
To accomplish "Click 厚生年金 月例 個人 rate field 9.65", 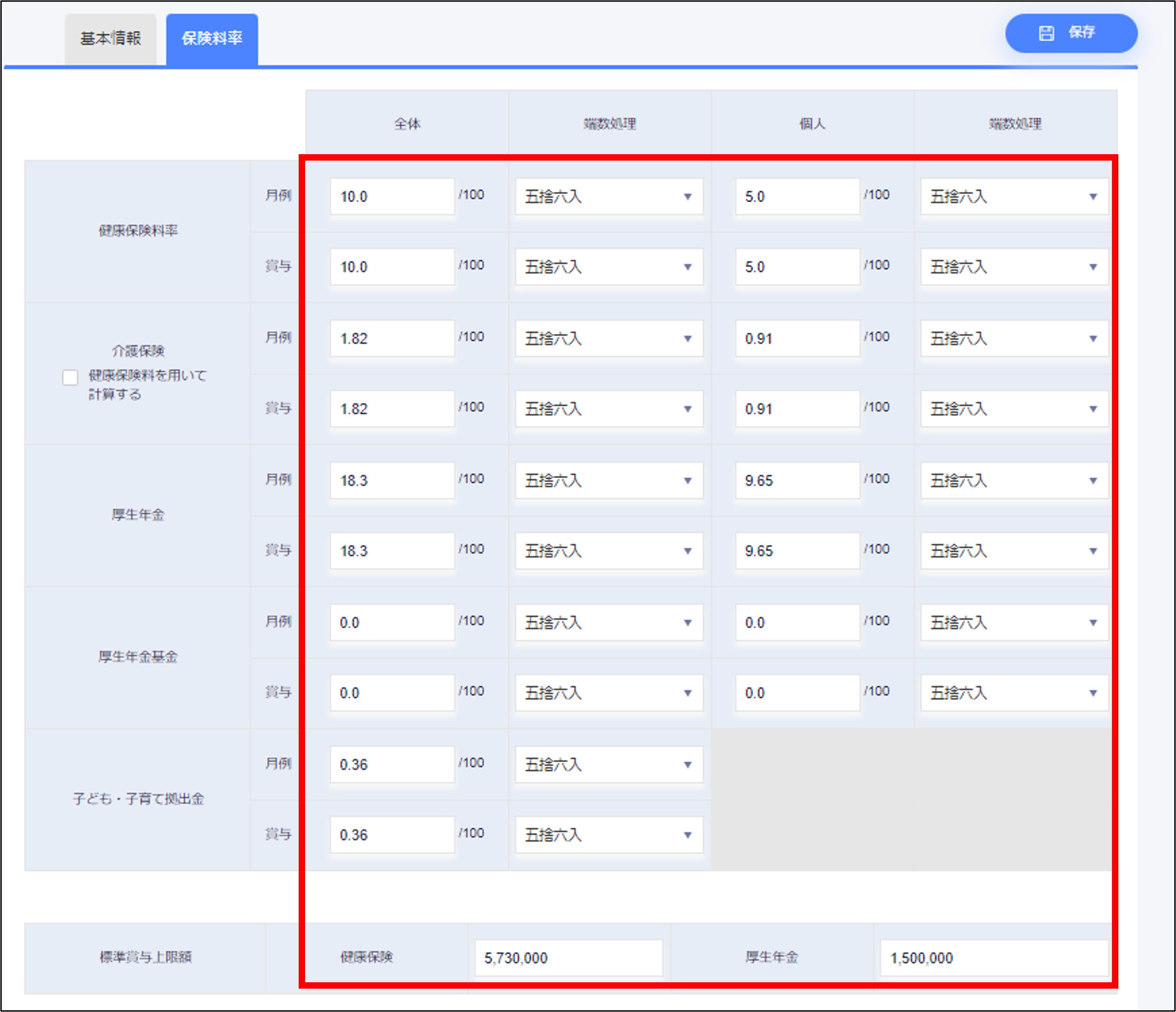I will pyautogui.click(x=797, y=480).
